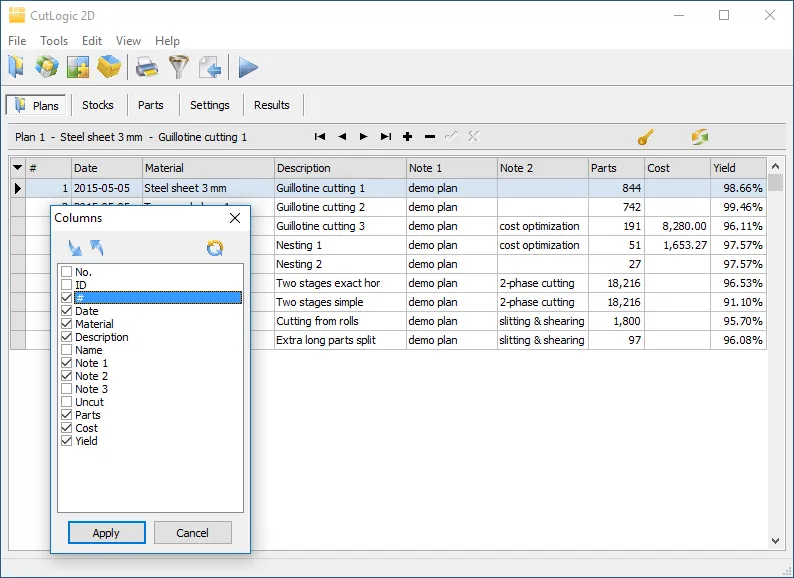Jump to the last record with navigator
Image resolution: width=794 pixels, height=578 pixels.
coord(385,137)
